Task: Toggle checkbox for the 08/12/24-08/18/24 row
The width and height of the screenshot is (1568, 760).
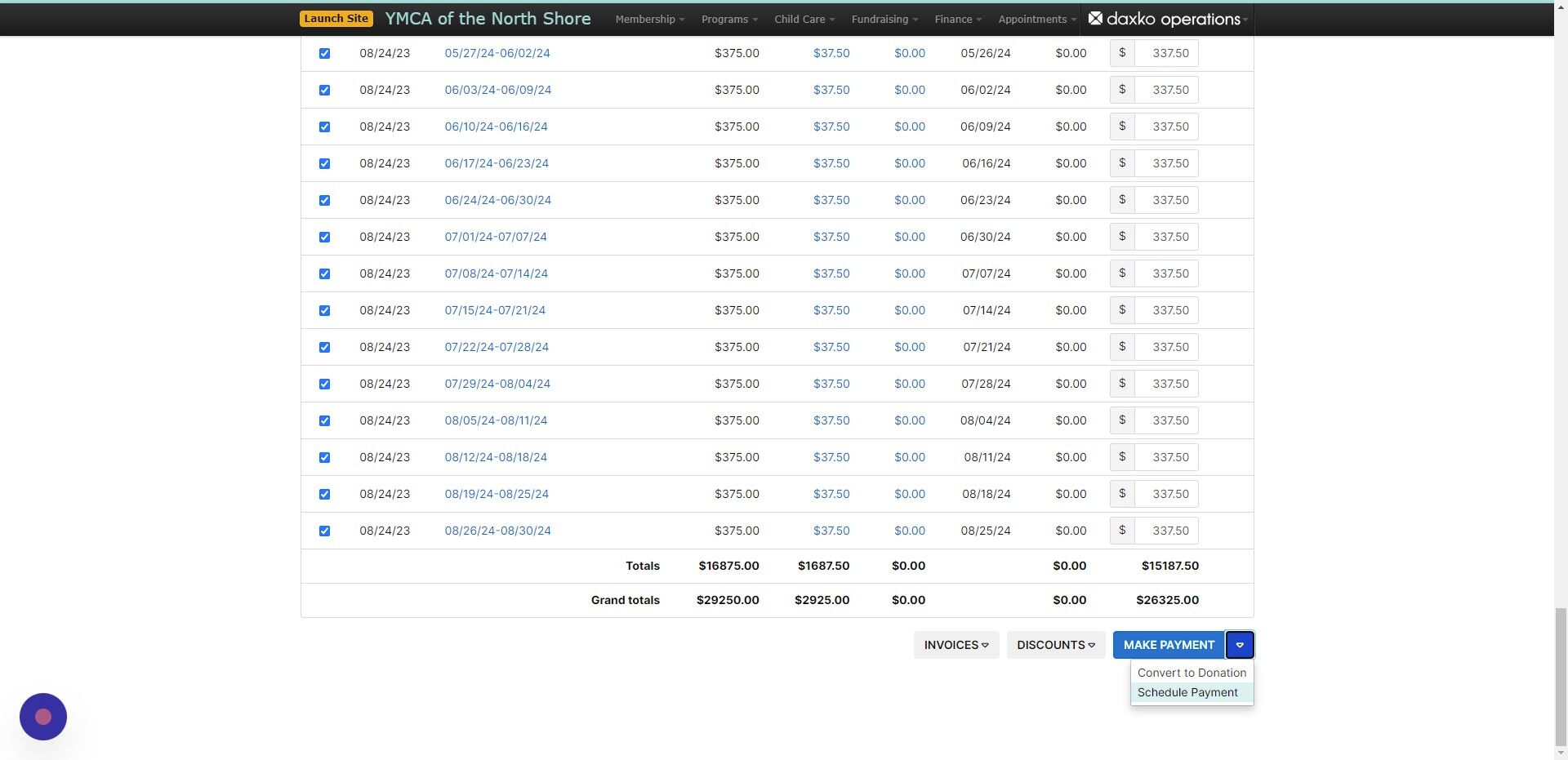Action: [x=324, y=457]
